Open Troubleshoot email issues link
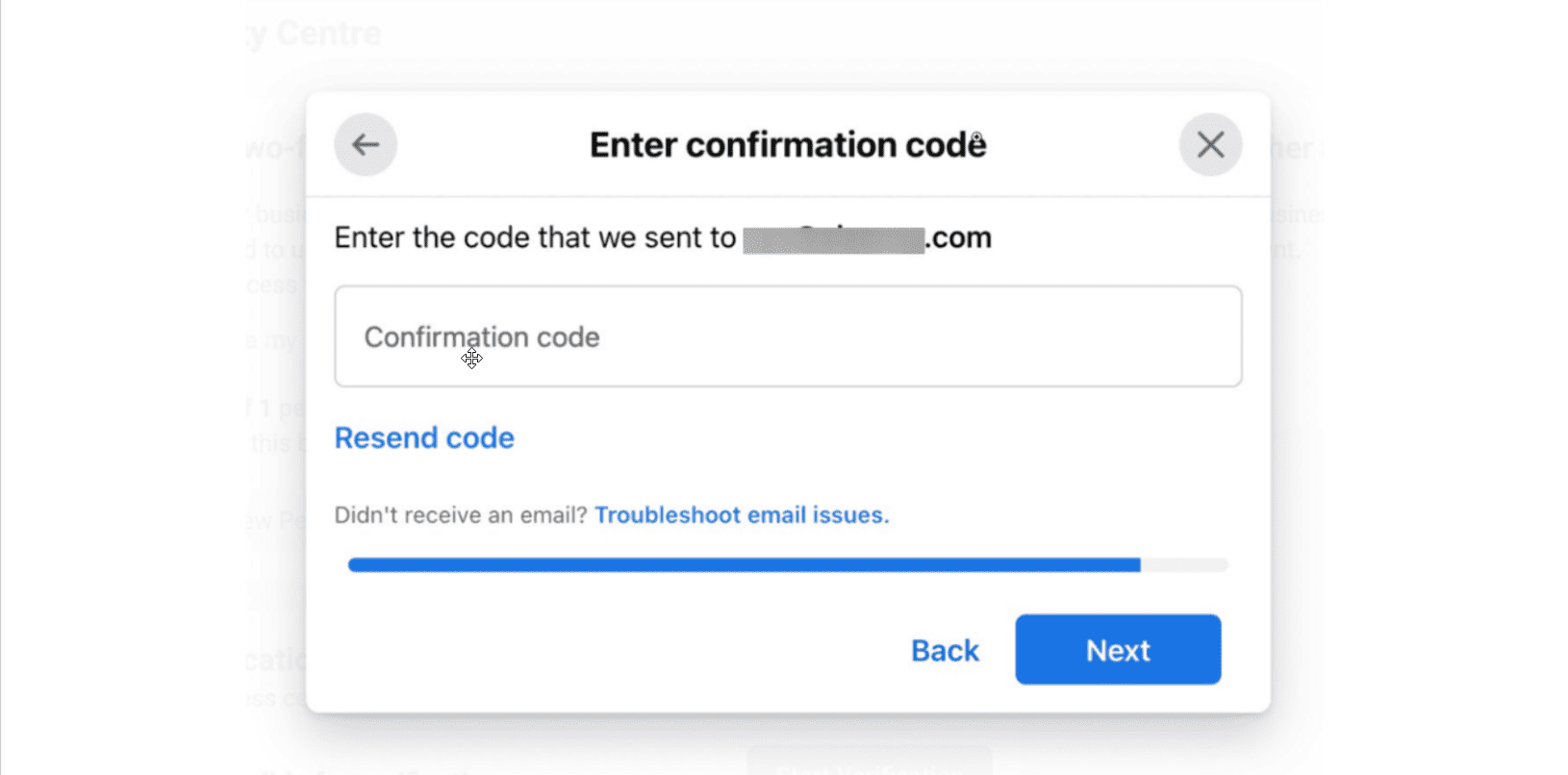The height and width of the screenshot is (775, 1568). pyautogui.click(x=742, y=515)
